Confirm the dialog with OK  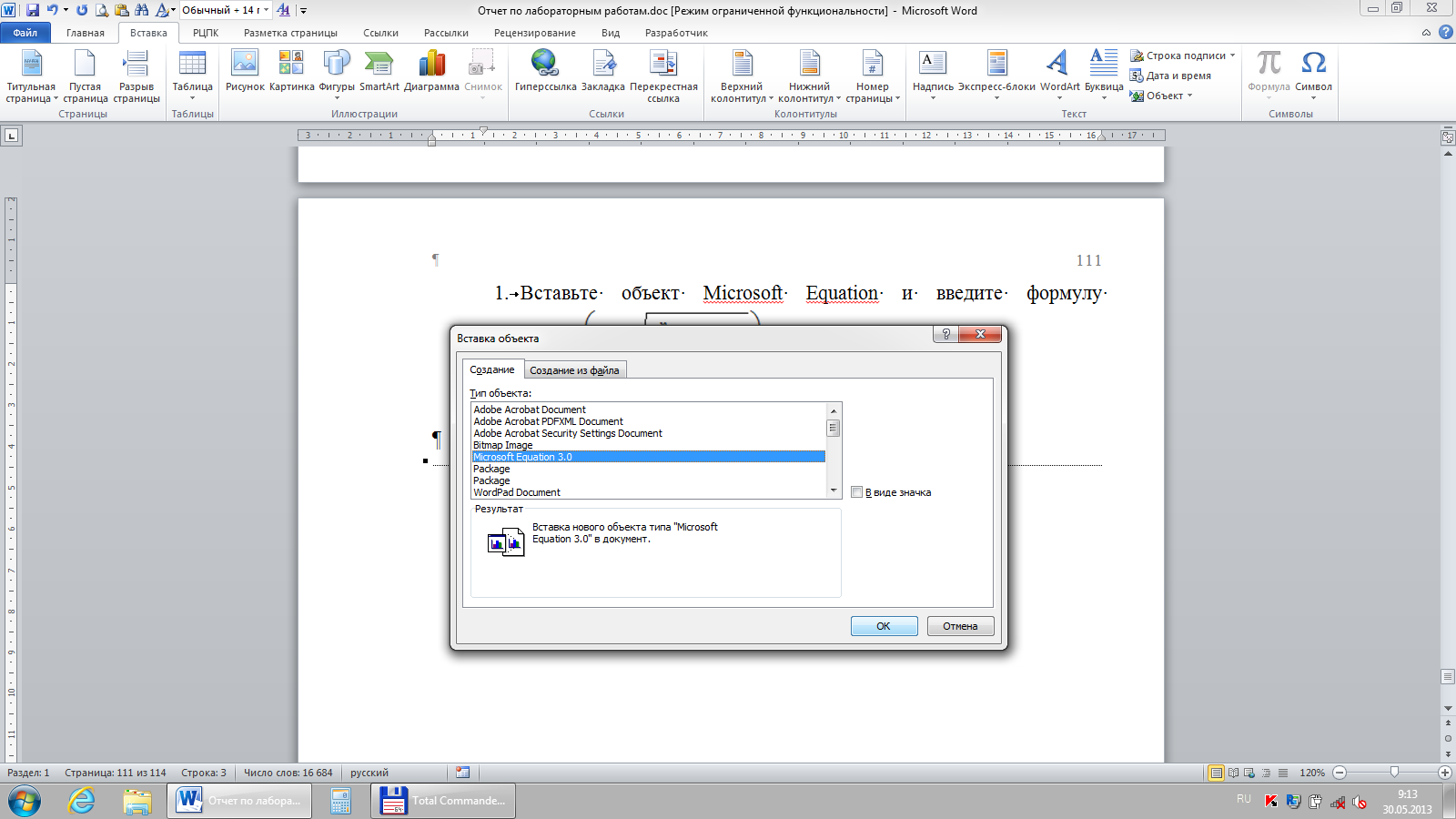tap(884, 626)
